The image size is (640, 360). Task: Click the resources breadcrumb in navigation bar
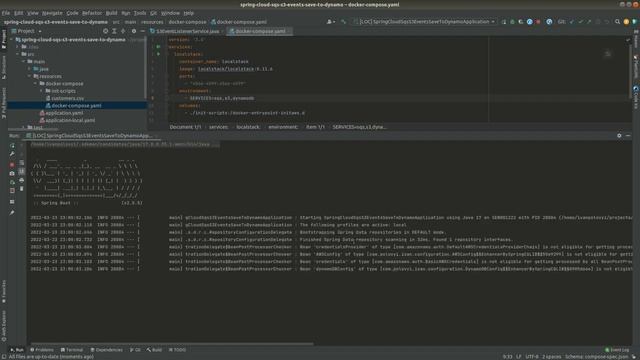coord(152,22)
